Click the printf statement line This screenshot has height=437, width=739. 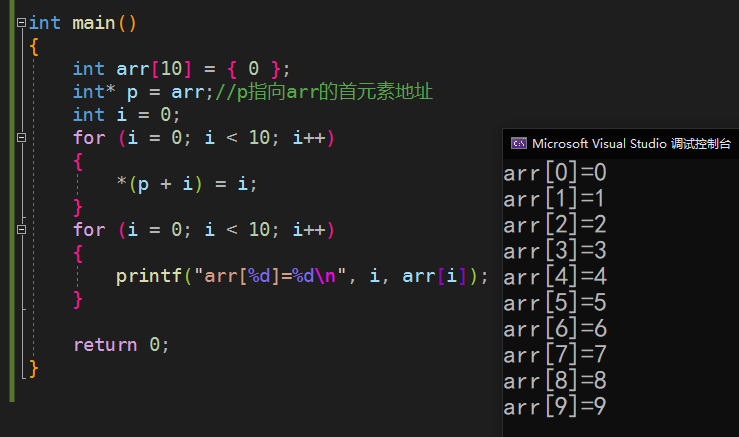point(302,276)
